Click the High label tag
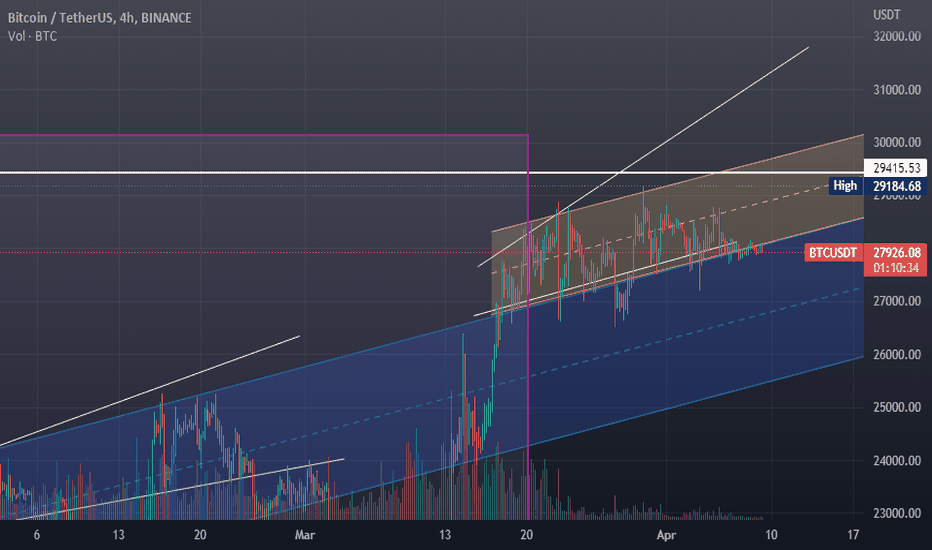932x550 pixels. pyautogui.click(x=845, y=186)
